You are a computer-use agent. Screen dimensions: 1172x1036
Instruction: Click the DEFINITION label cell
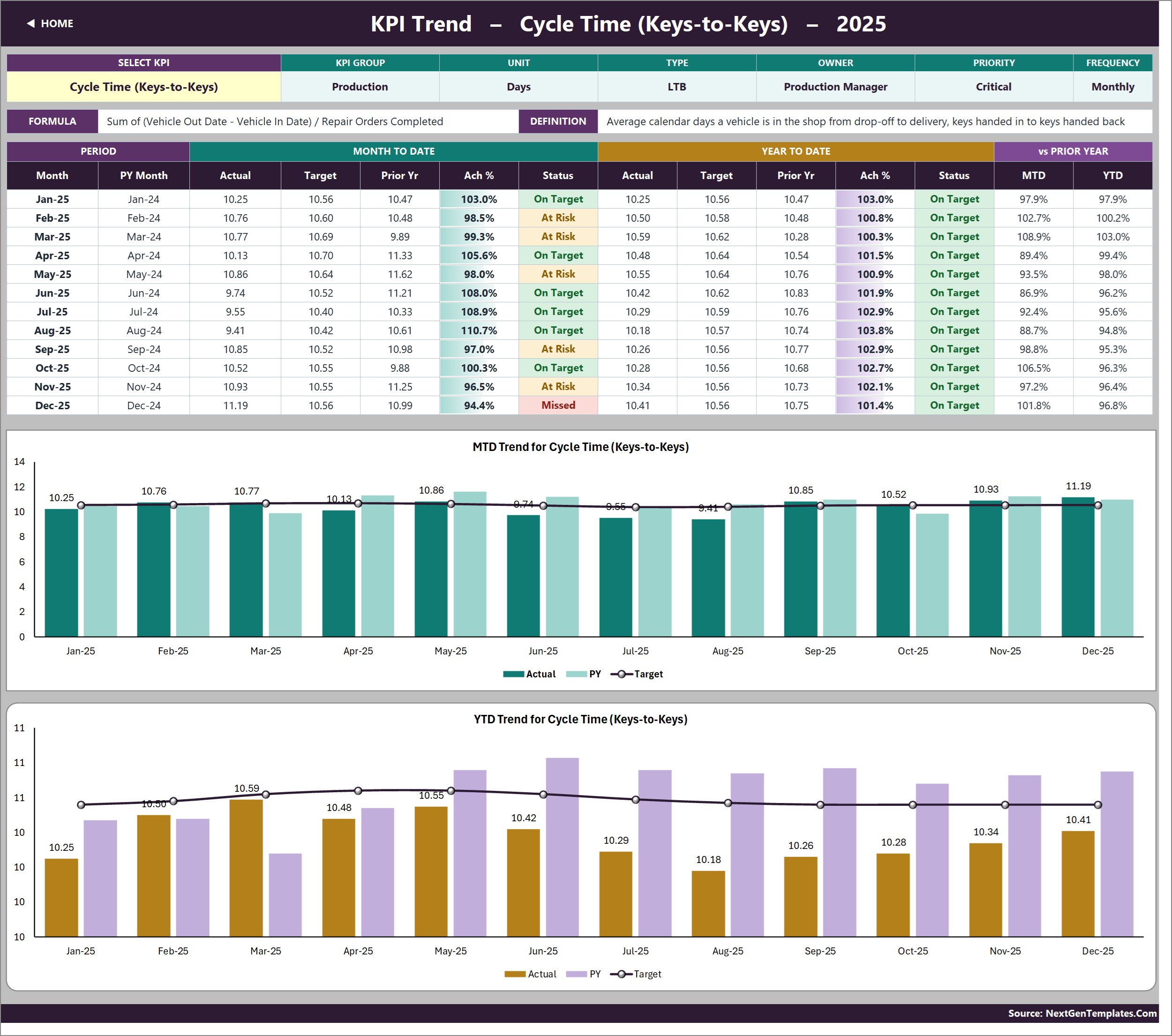(558, 121)
